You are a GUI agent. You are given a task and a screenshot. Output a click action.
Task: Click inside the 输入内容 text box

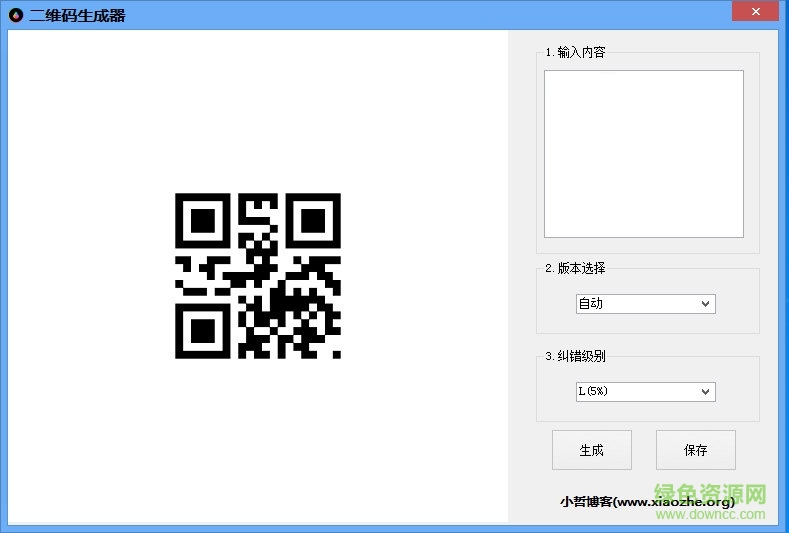pyautogui.click(x=644, y=154)
